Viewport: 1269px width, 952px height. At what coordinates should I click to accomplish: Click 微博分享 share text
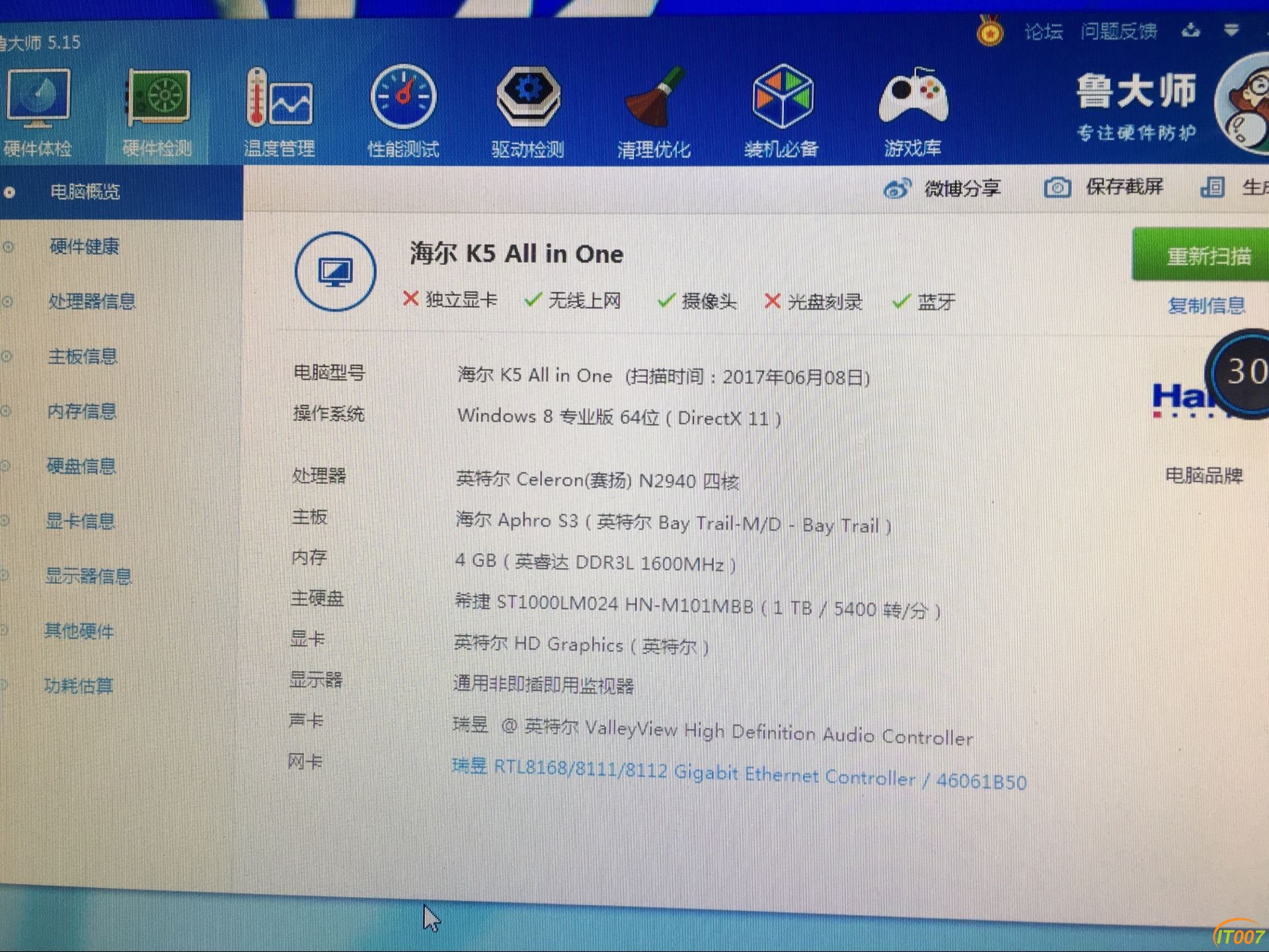pyautogui.click(x=962, y=188)
